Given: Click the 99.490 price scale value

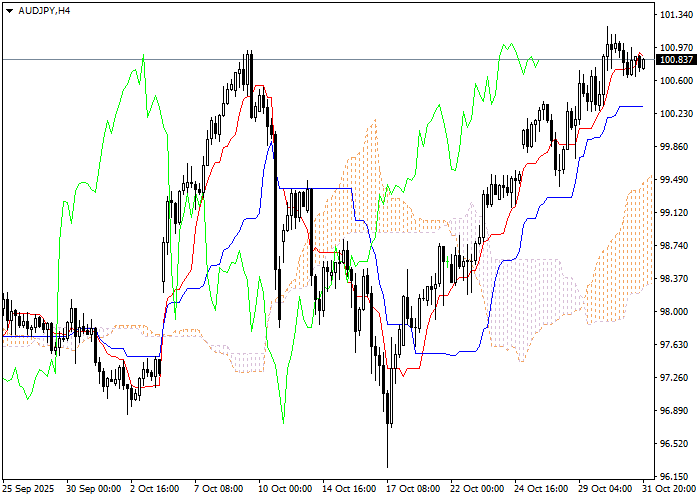Looking at the screenshot, I should [x=676, y=180].
